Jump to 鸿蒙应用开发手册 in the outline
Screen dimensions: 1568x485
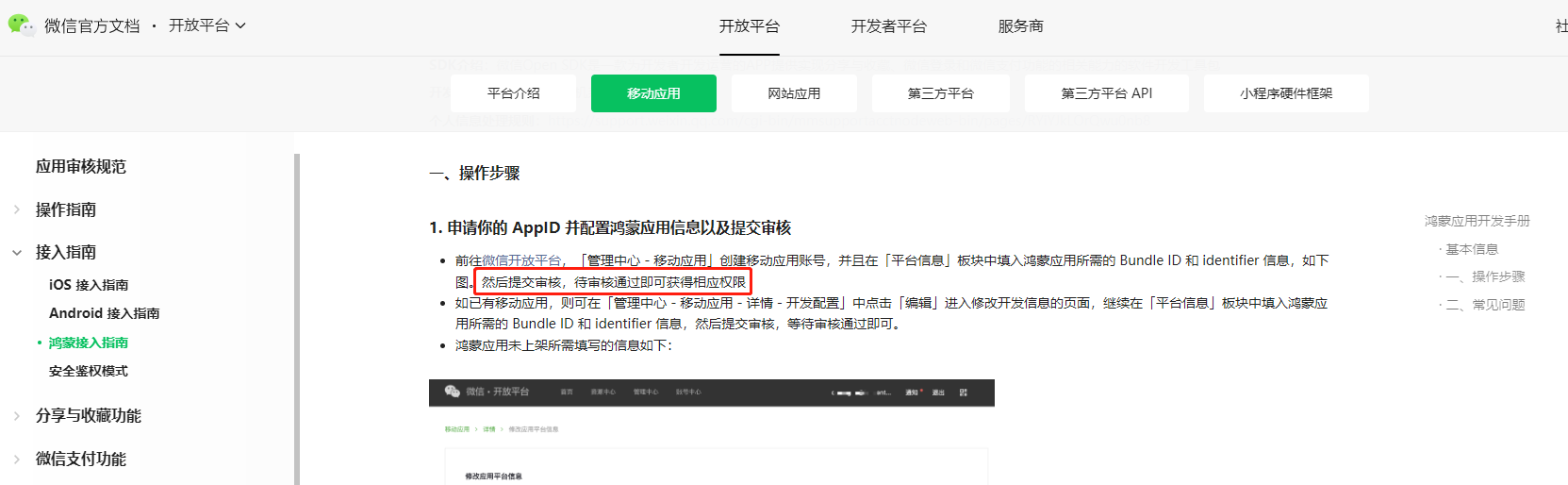(x=1477, y=221)
